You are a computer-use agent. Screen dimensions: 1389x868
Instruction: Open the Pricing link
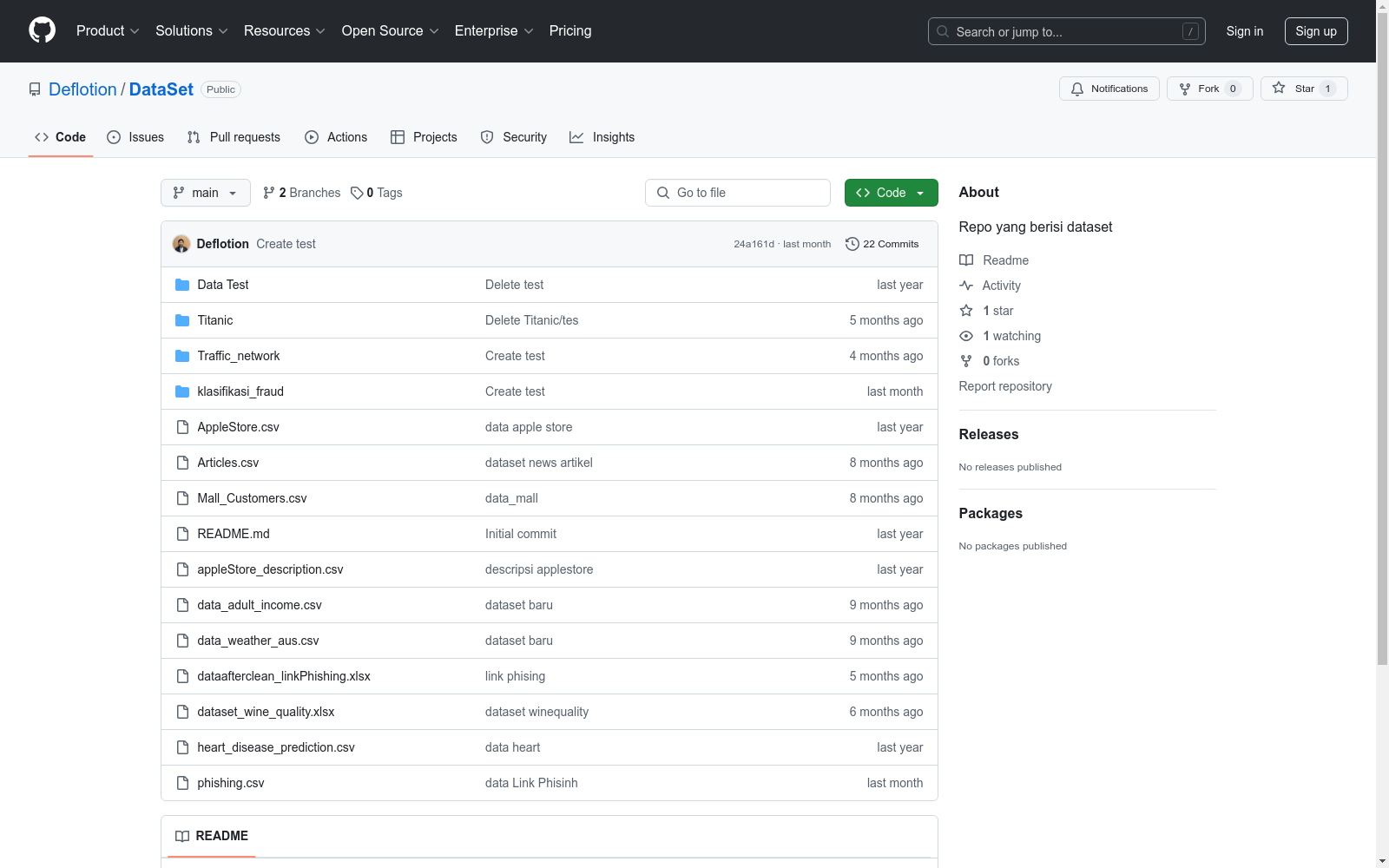pyautogui.click(x=570, y=31)
